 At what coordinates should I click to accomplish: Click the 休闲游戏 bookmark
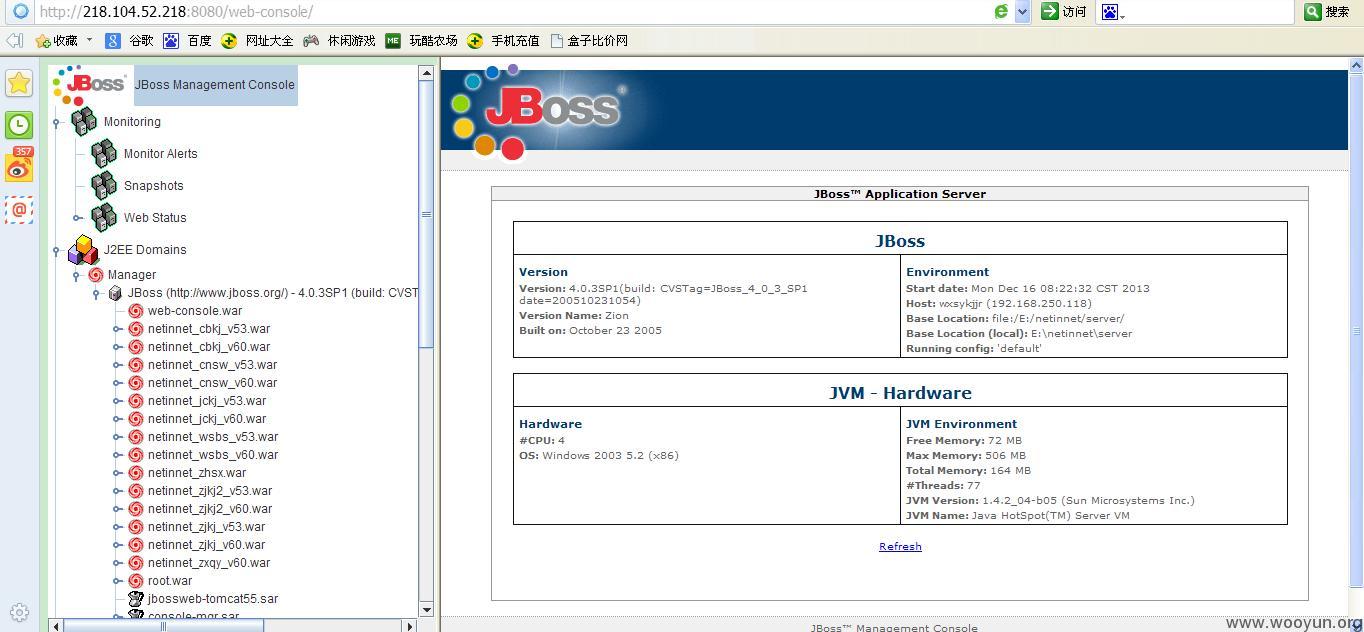point(340,41)
